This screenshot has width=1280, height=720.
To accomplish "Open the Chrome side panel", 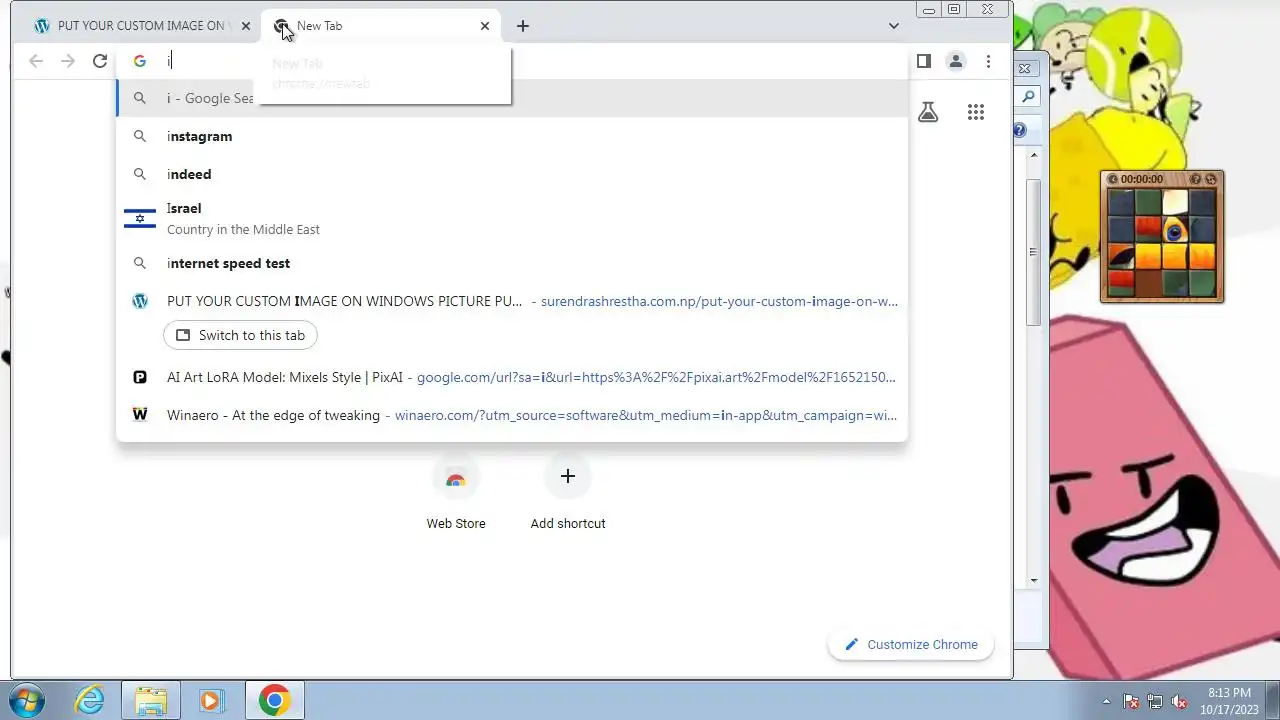I will [924, 61].
